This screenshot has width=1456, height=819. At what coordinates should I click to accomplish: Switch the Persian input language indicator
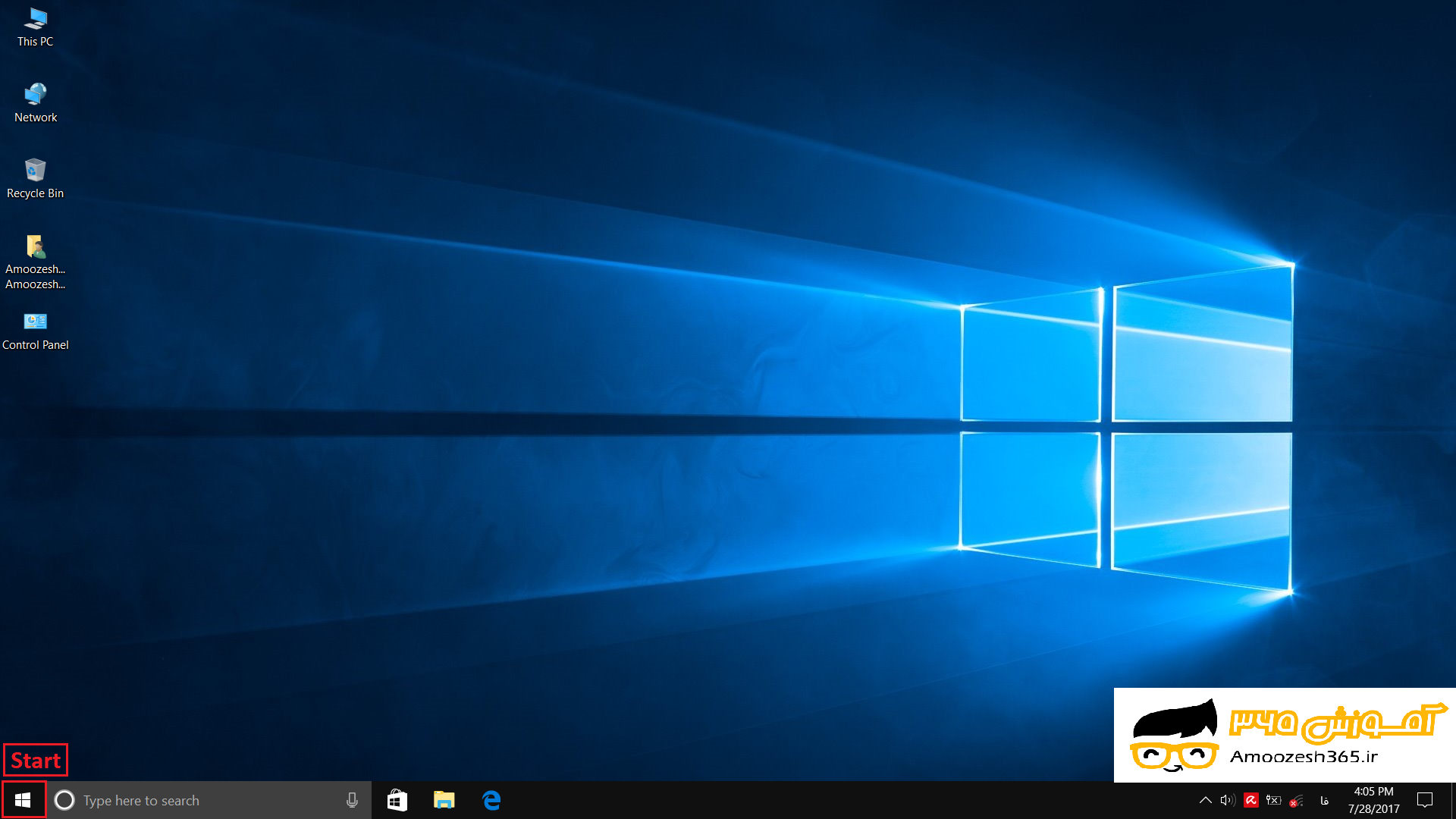click(1325, 800)
